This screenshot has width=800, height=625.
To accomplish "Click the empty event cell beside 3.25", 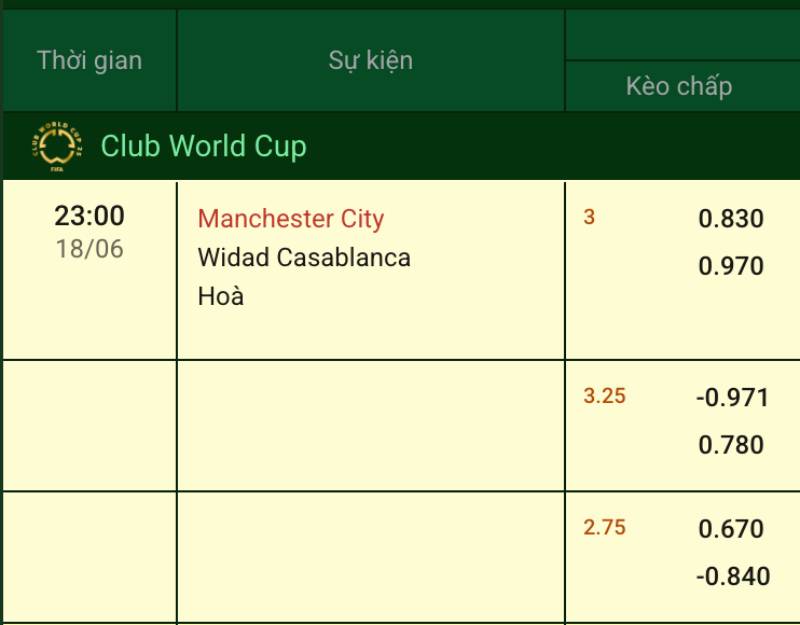I will click(x=370, y=425).
